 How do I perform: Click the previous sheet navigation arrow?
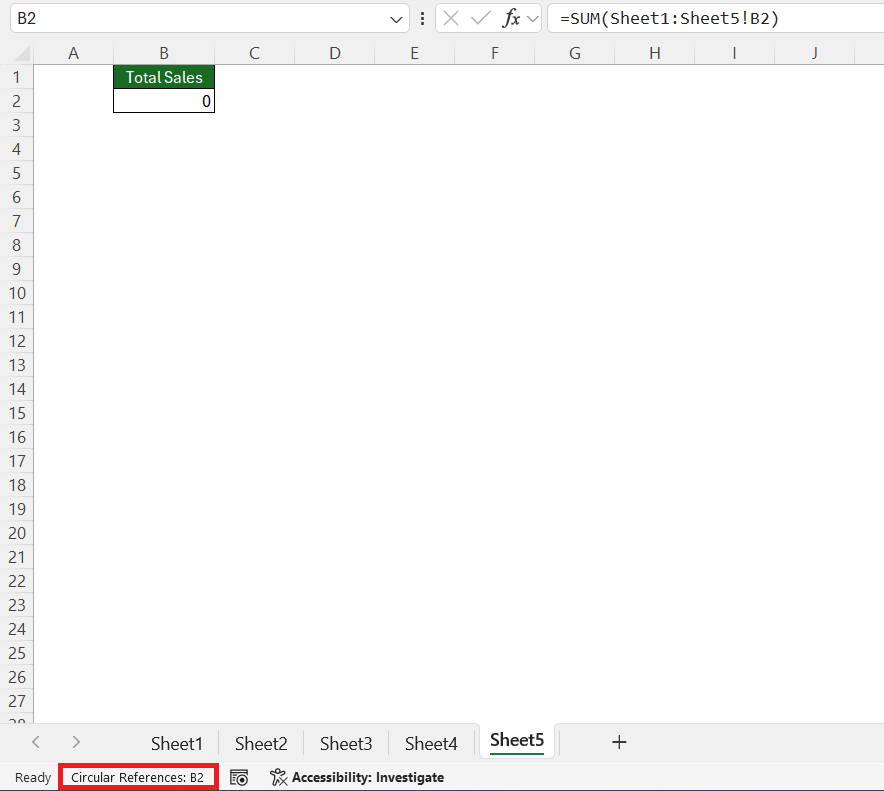[x=36, y=742]
